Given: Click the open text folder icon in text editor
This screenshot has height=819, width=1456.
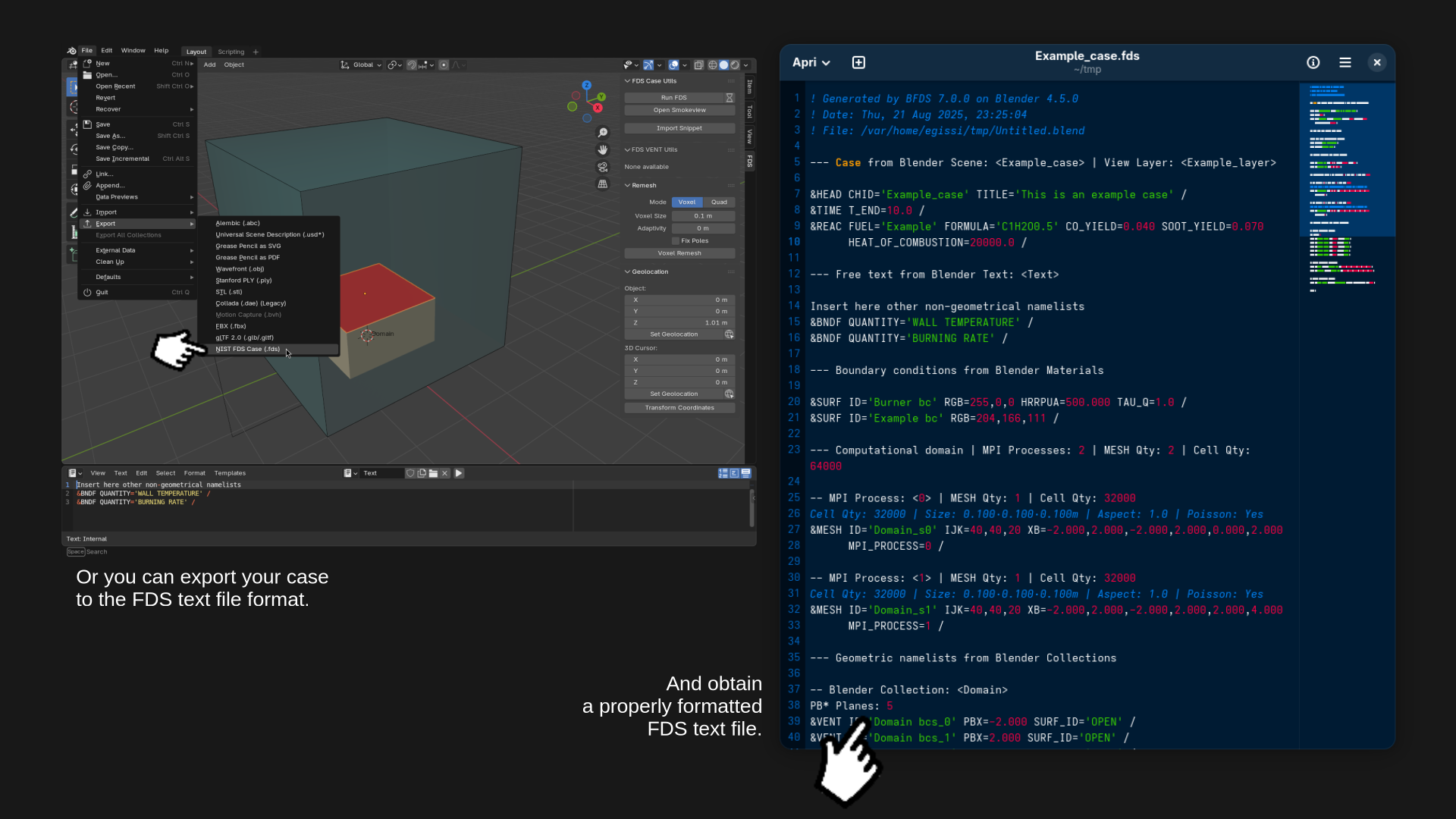Looking at the screenshot, I should [x=433, y=473].
